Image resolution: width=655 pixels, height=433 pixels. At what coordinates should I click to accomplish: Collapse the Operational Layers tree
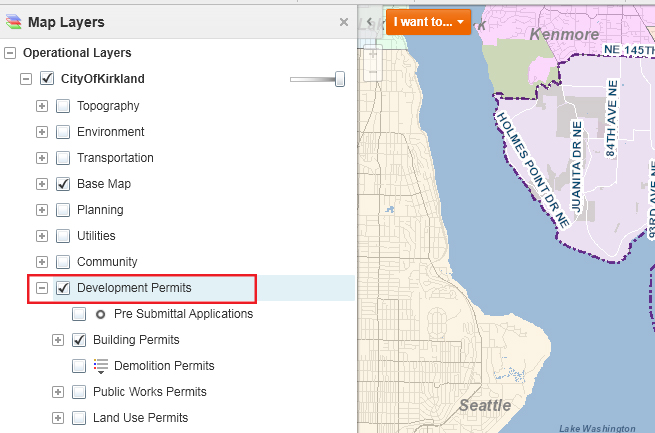[10, 53]
